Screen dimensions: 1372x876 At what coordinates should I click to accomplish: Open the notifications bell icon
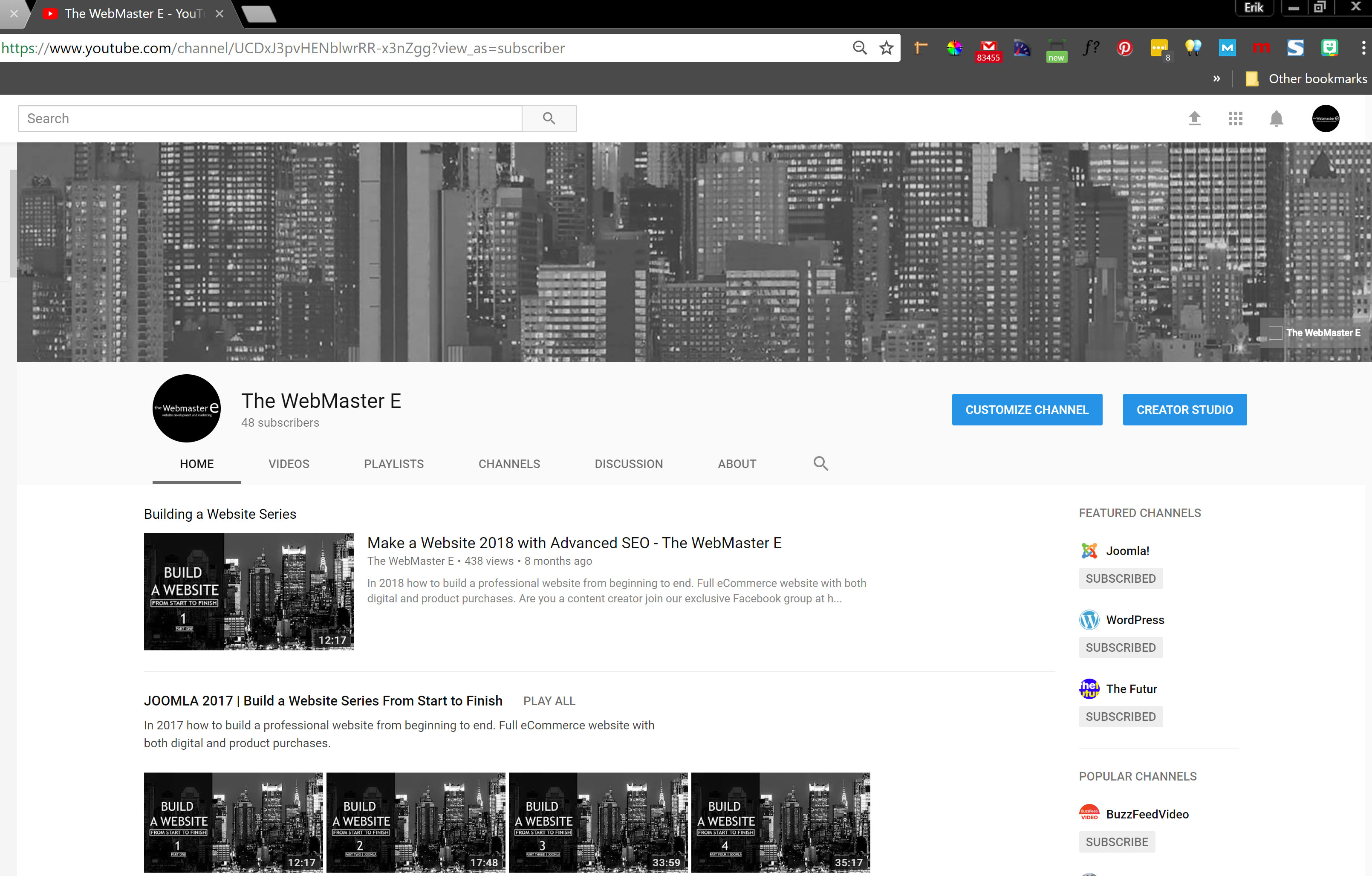click(1276, 119)
